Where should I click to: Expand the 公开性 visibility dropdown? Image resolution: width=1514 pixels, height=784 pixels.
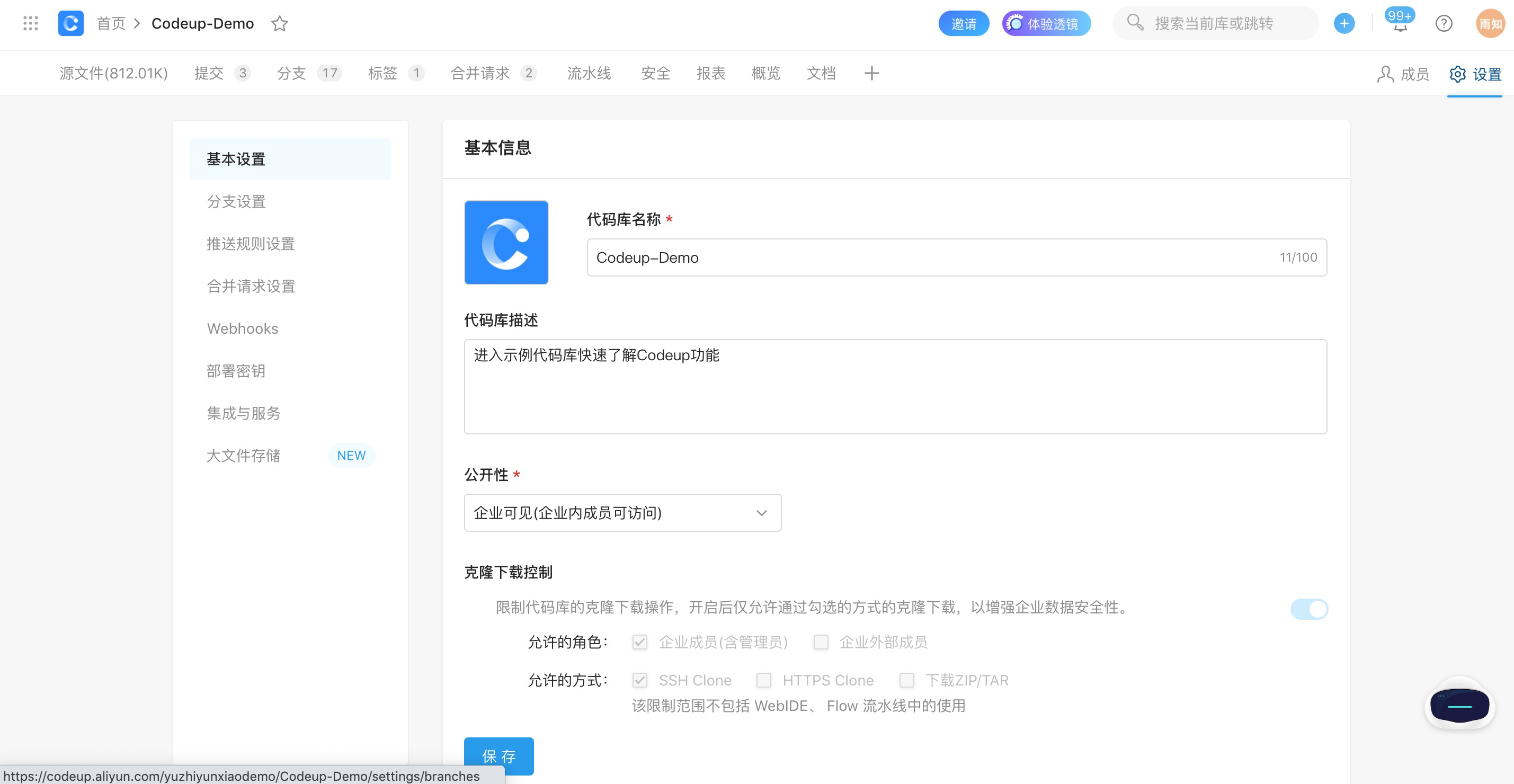pos(622,512)
